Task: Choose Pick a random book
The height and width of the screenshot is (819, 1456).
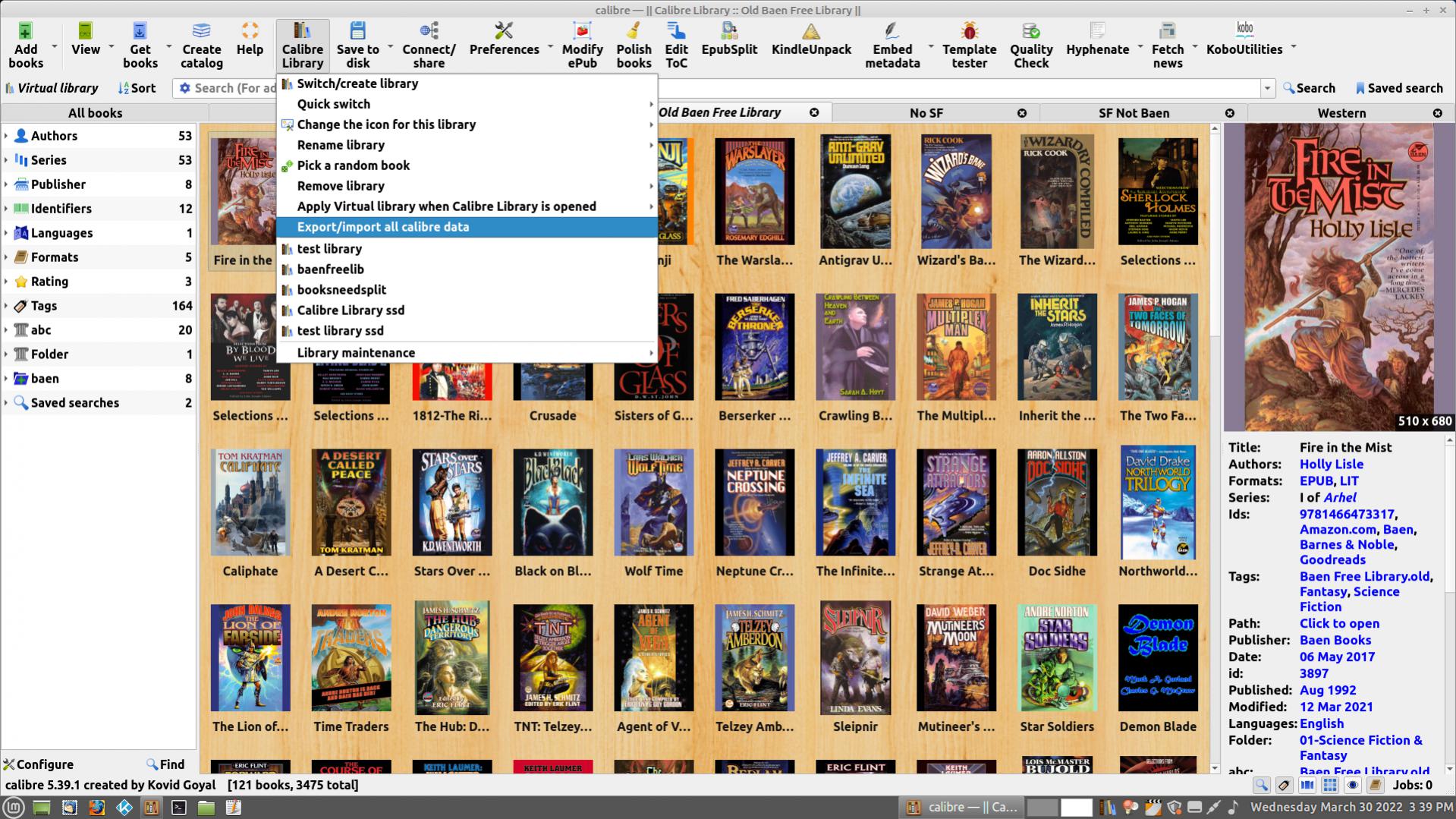Action: [467, 165]
